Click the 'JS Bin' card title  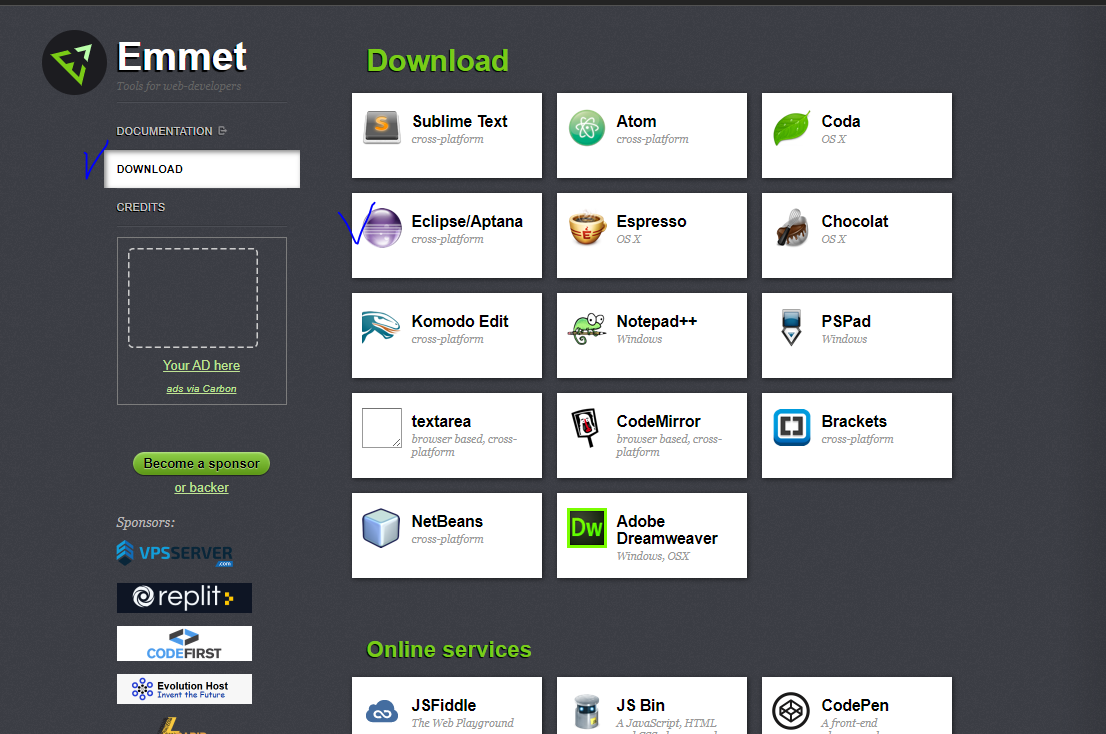coord(640,706)
